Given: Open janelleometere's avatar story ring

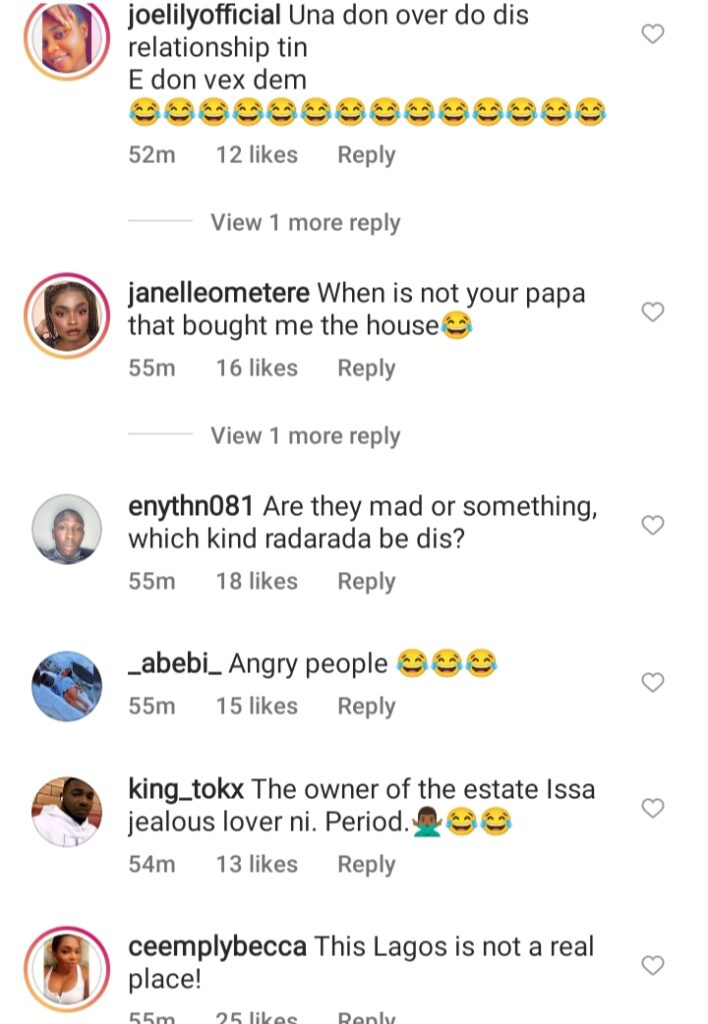Looking at the screenshot, I should click(x=66, y=315).
